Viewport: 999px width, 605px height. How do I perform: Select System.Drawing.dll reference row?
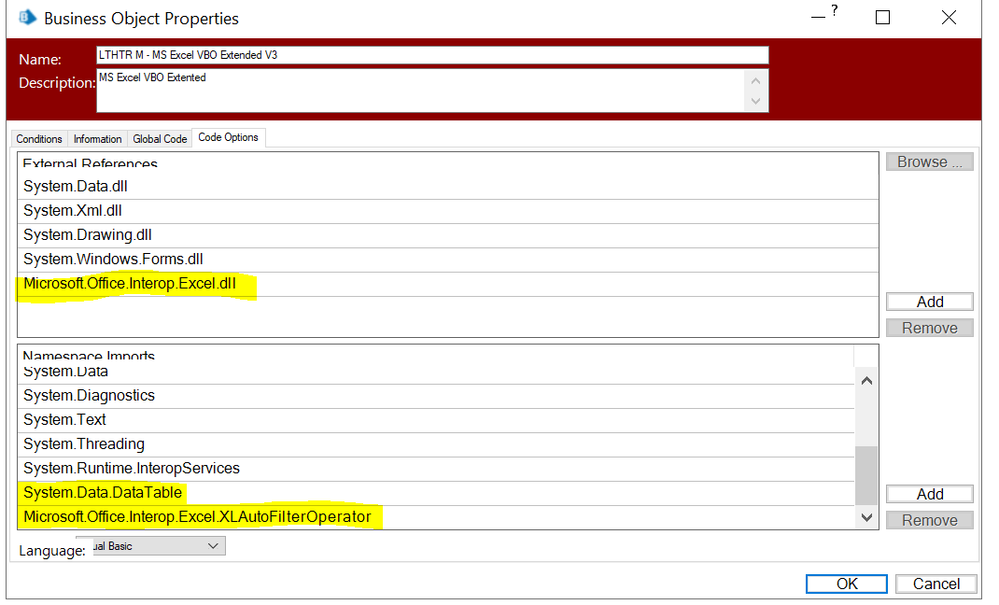[x=448, y=235]
